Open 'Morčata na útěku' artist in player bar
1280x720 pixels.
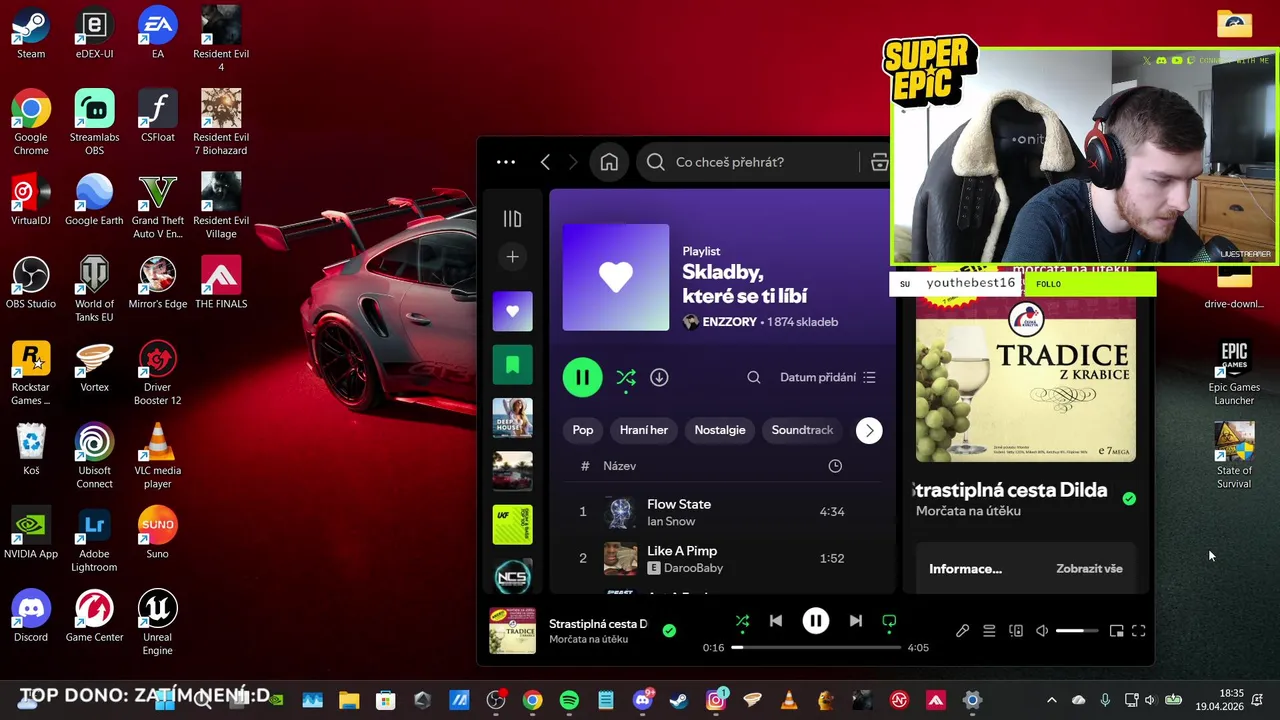coord(588,639)
